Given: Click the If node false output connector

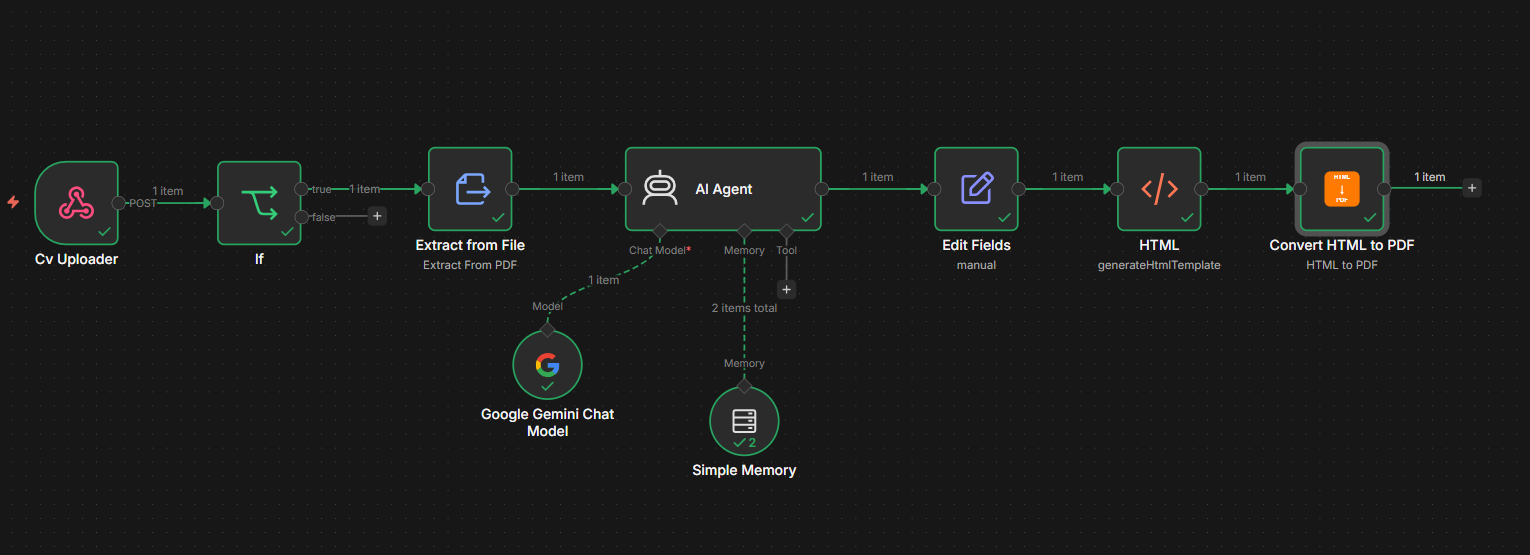Looking at the screenshot, I should point(301,217).
